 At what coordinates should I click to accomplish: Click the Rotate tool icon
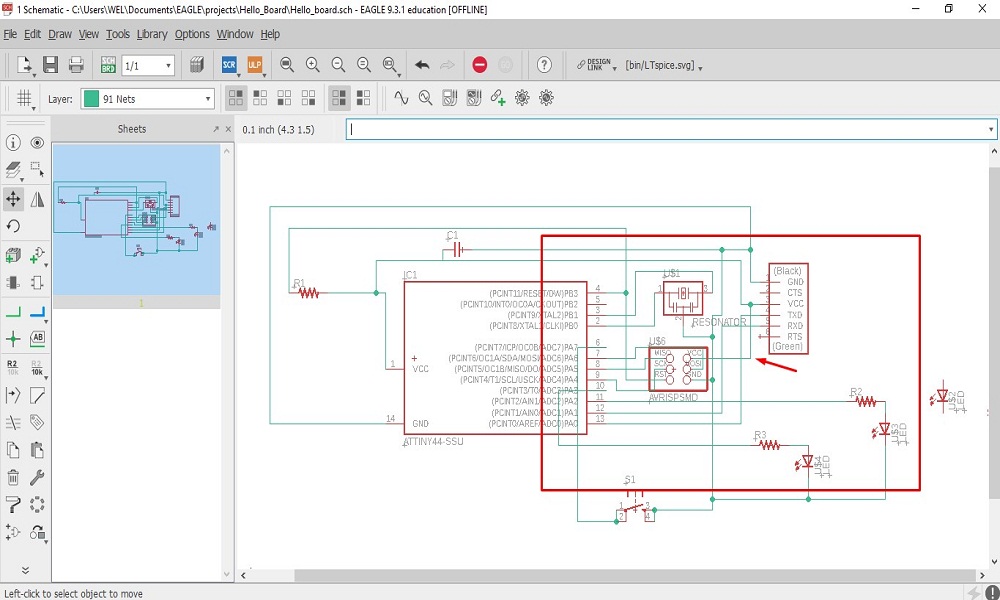(x=14, y=226)
